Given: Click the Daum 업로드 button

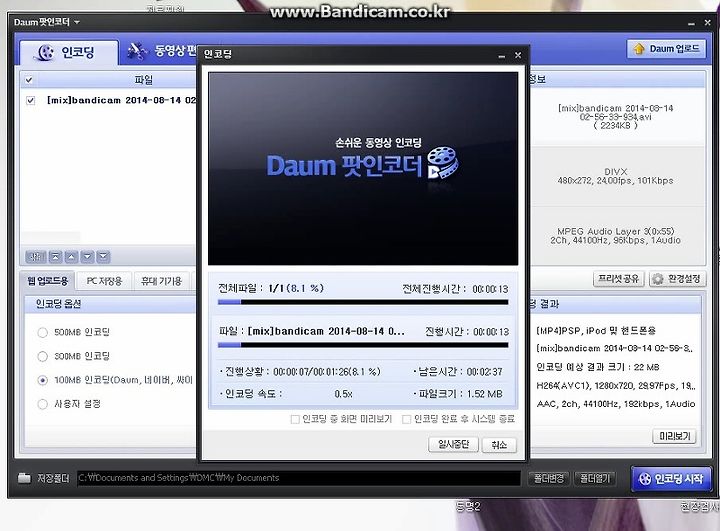Looking at the screenshot, I should (666, 49).
